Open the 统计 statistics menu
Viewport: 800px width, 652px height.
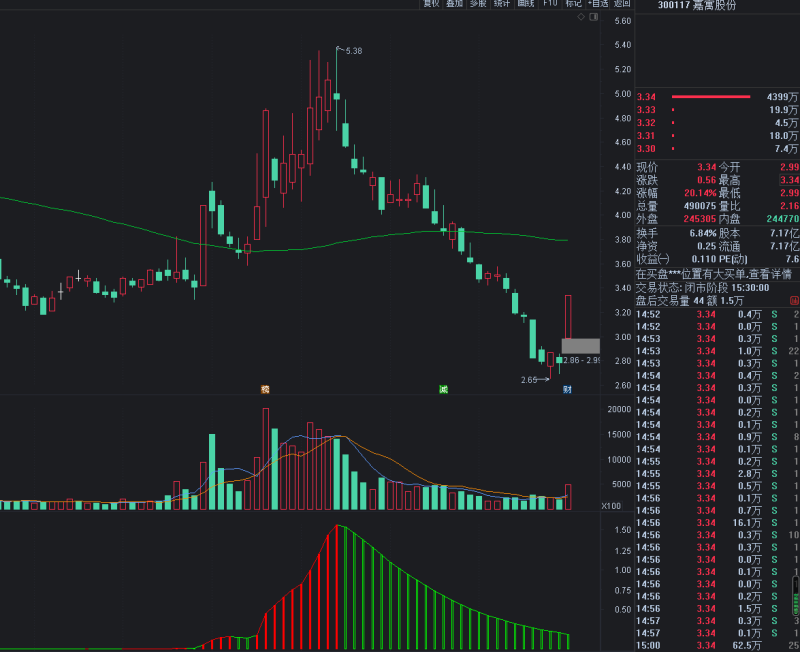tap(502, 4)
